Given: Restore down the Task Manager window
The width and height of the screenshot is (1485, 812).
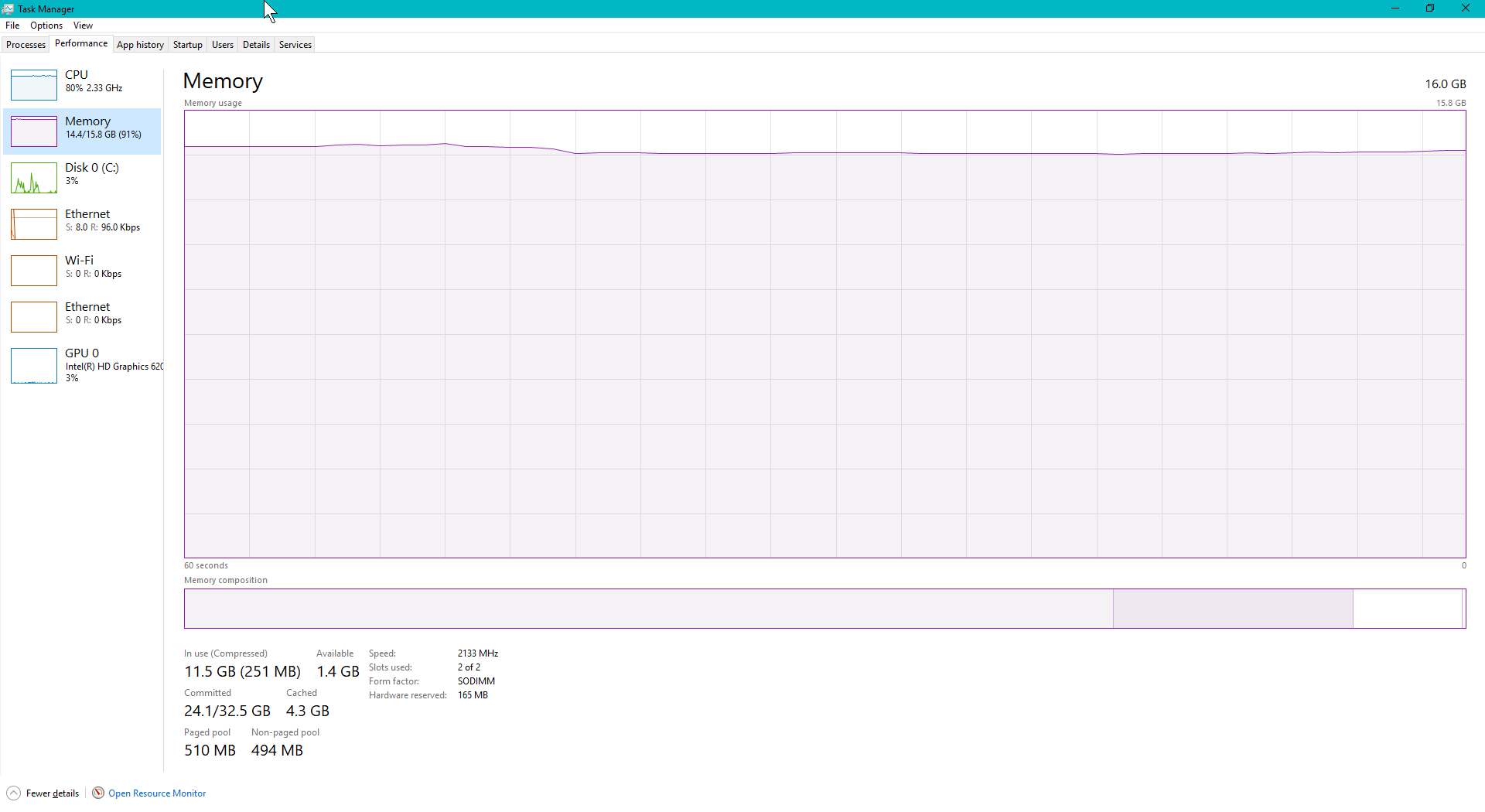Looking at the screenshot, I should pos(1430,9).
